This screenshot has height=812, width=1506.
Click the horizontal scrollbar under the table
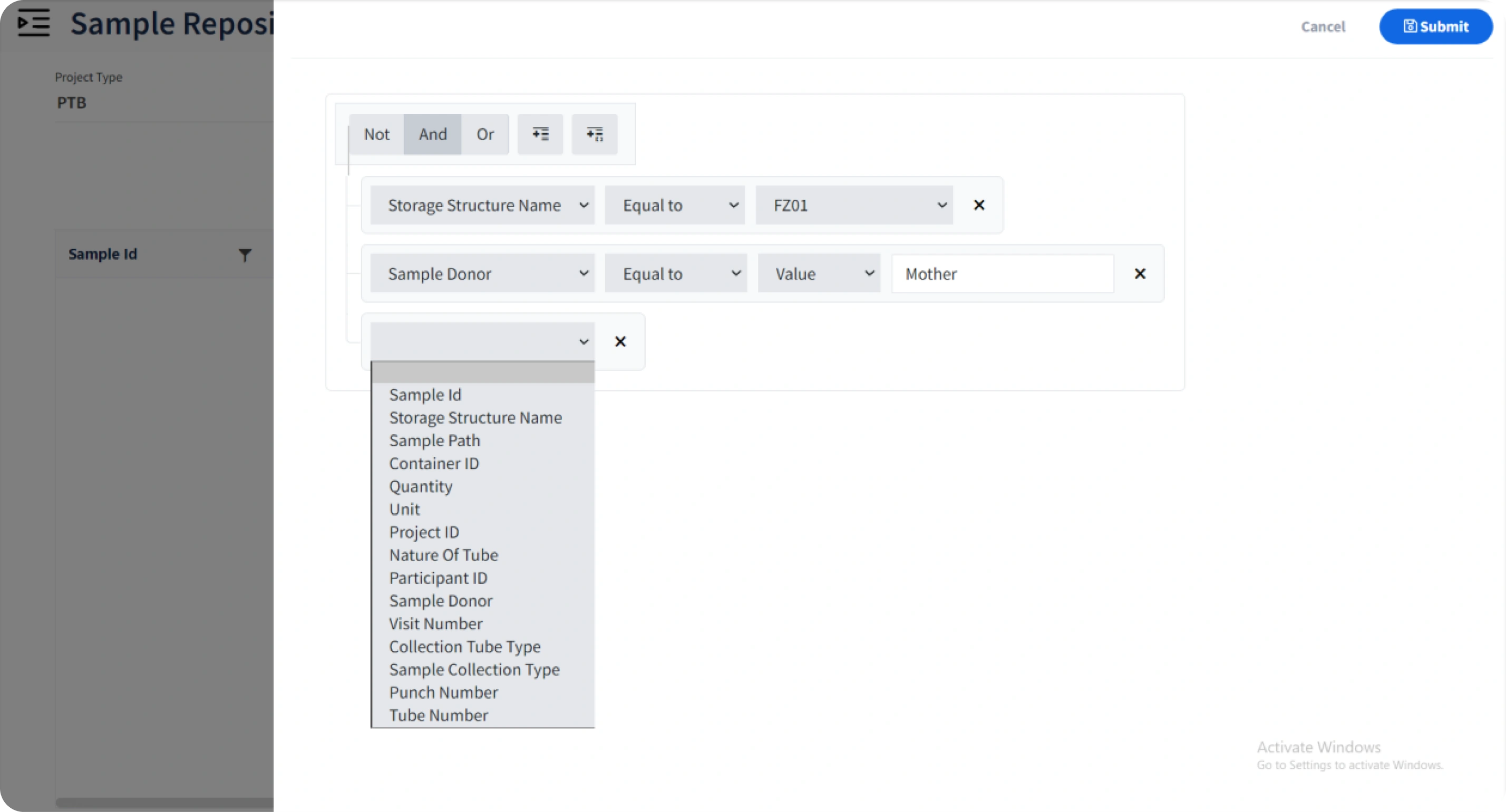(164, 803)
